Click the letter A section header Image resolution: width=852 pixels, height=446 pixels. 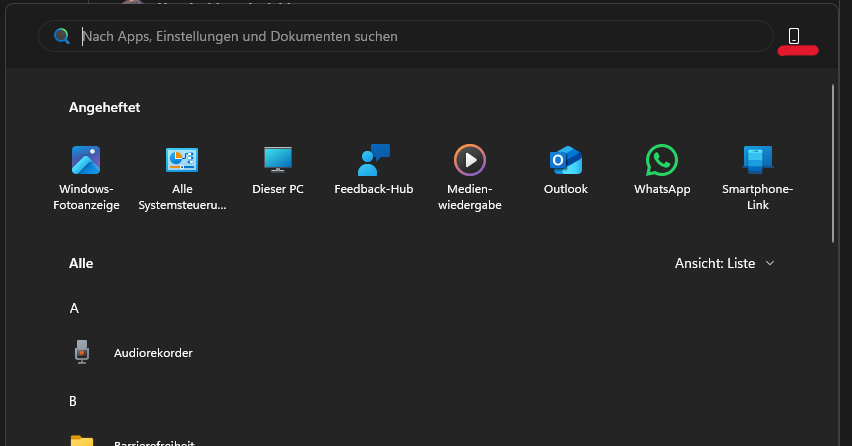74,309
